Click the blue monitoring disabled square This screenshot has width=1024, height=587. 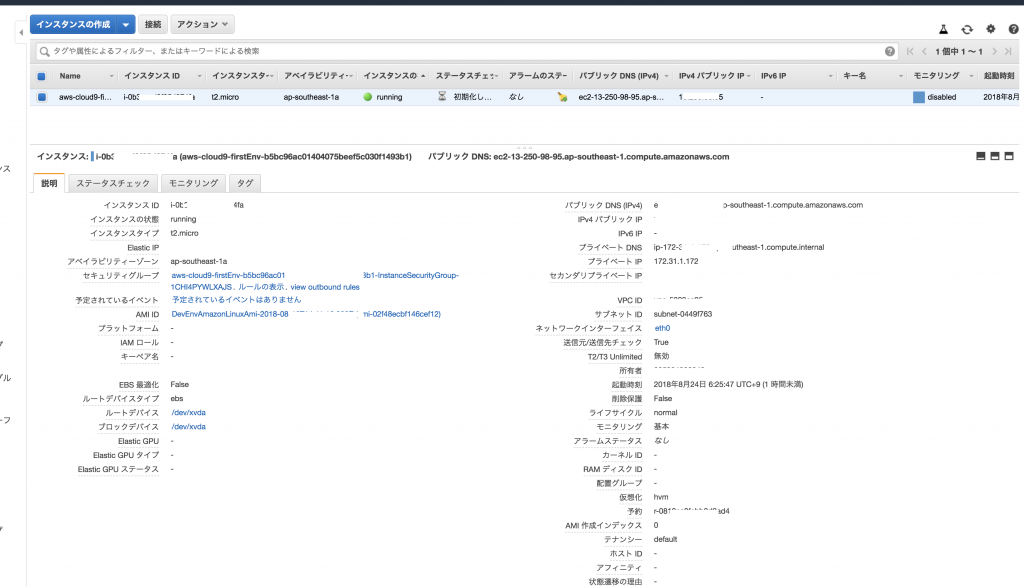(919, 97)
